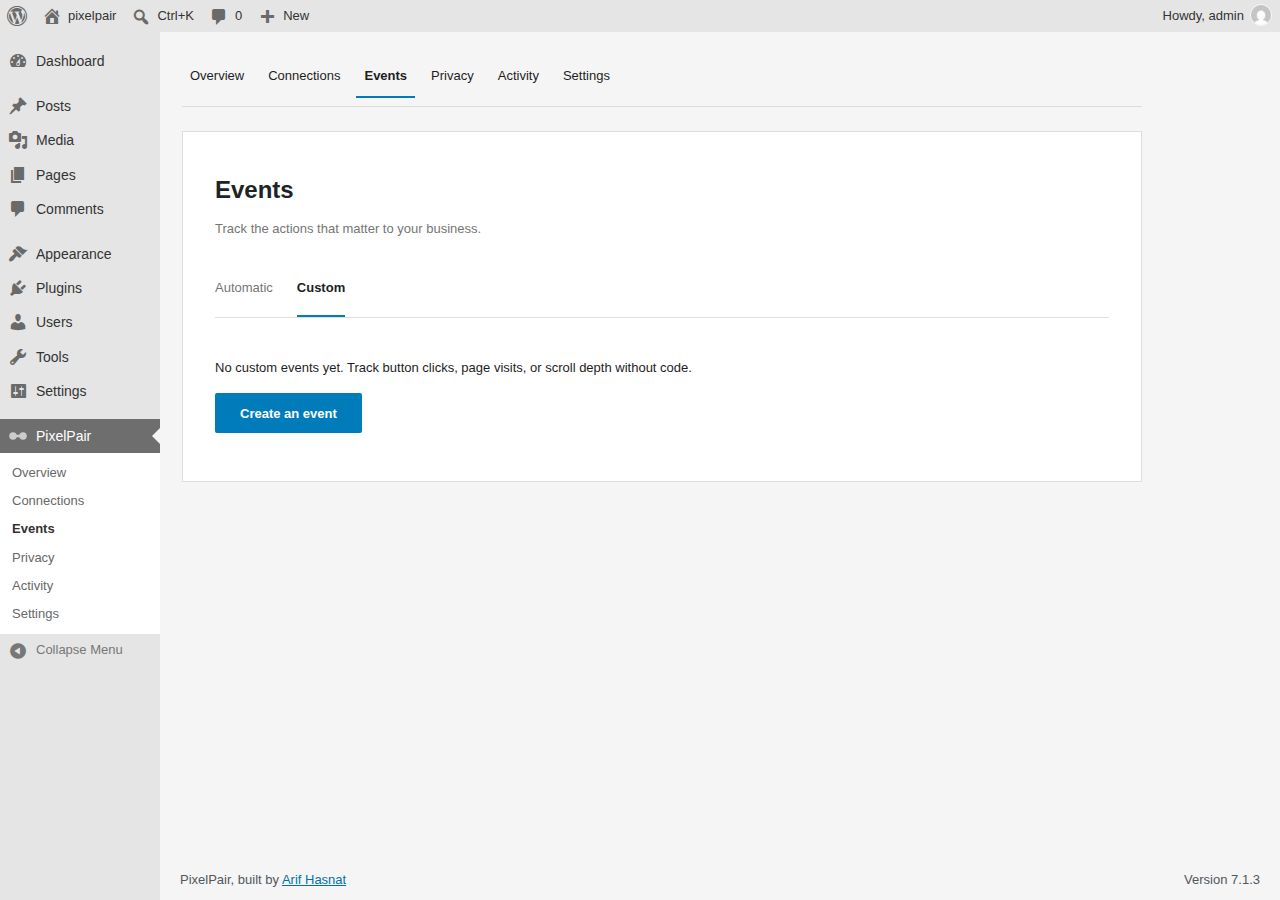Go to Connections in PixelPair submenu
Screen dimensions: 1280x900
click(48, 501)
